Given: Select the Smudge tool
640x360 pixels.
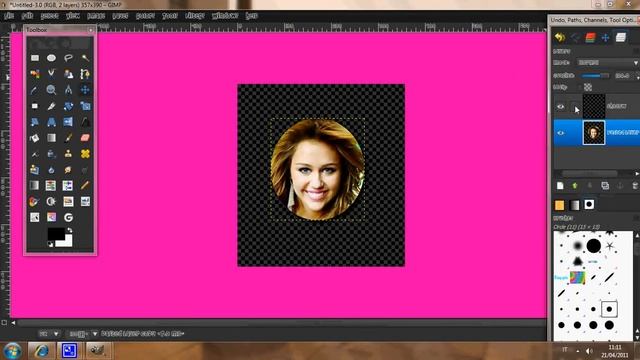Looking at the screenshot, I should click(x=68, y=169).
